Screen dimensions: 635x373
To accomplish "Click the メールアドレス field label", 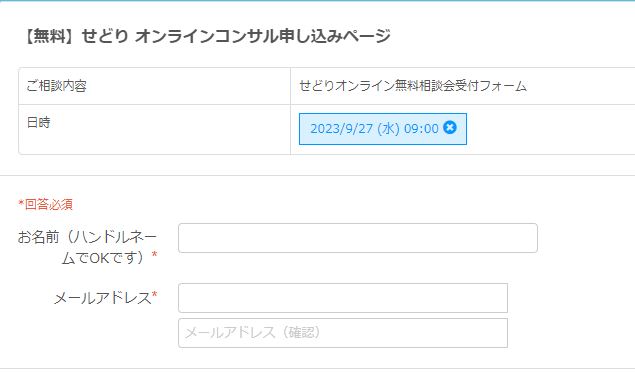I will [105, 298].
